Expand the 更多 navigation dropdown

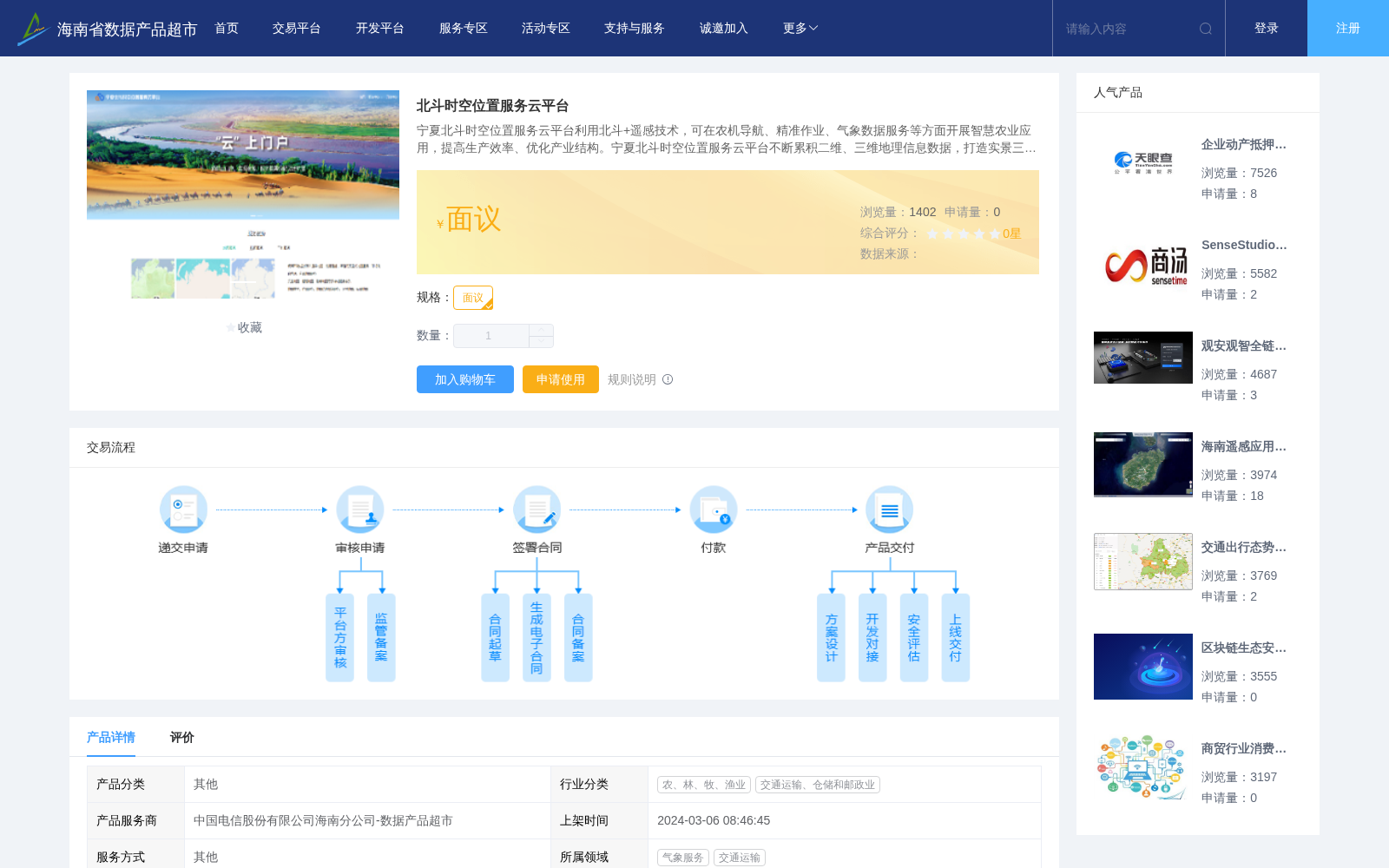800,29
